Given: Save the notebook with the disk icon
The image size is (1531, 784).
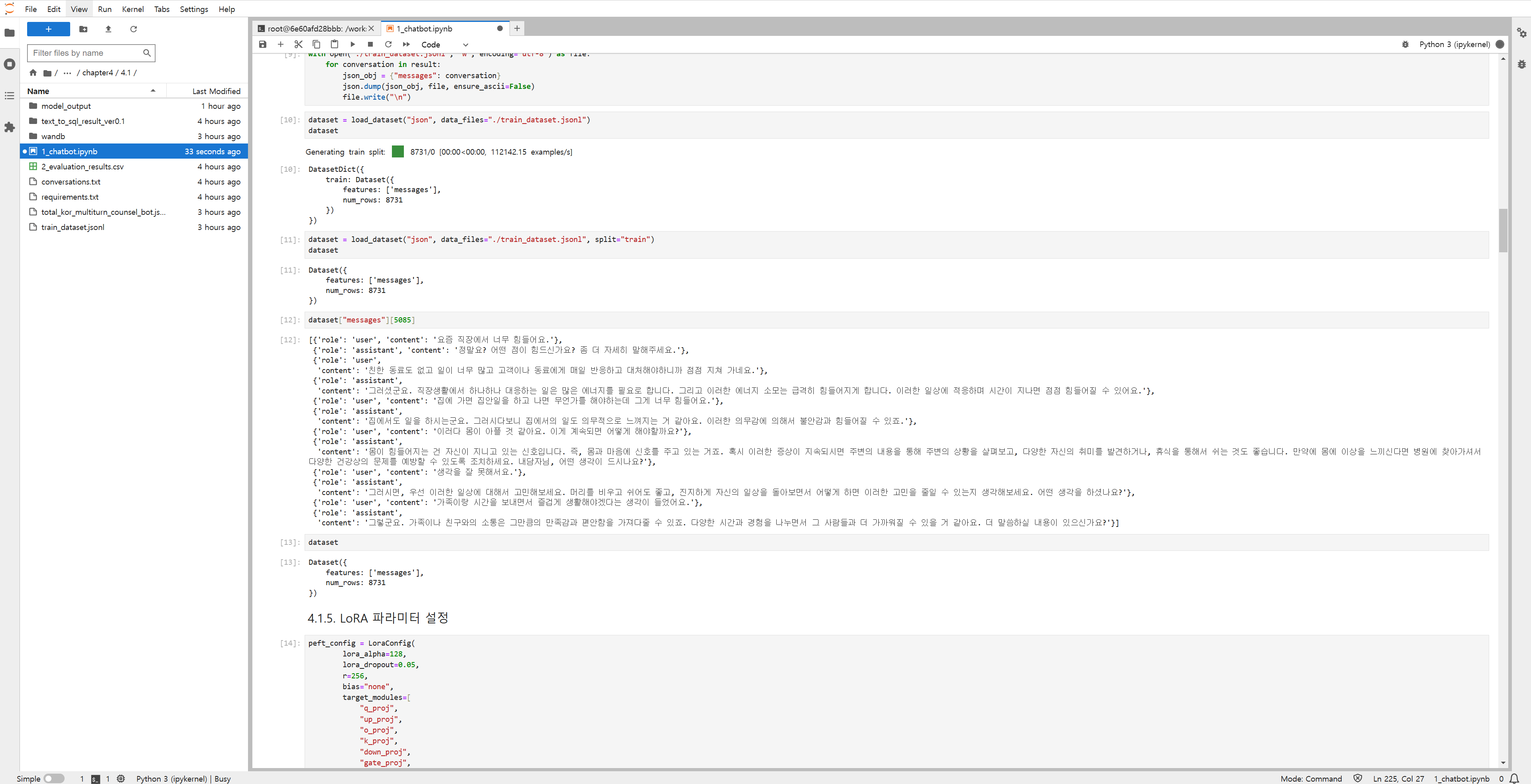Looking at the screenshot, I should pos(263,45).
